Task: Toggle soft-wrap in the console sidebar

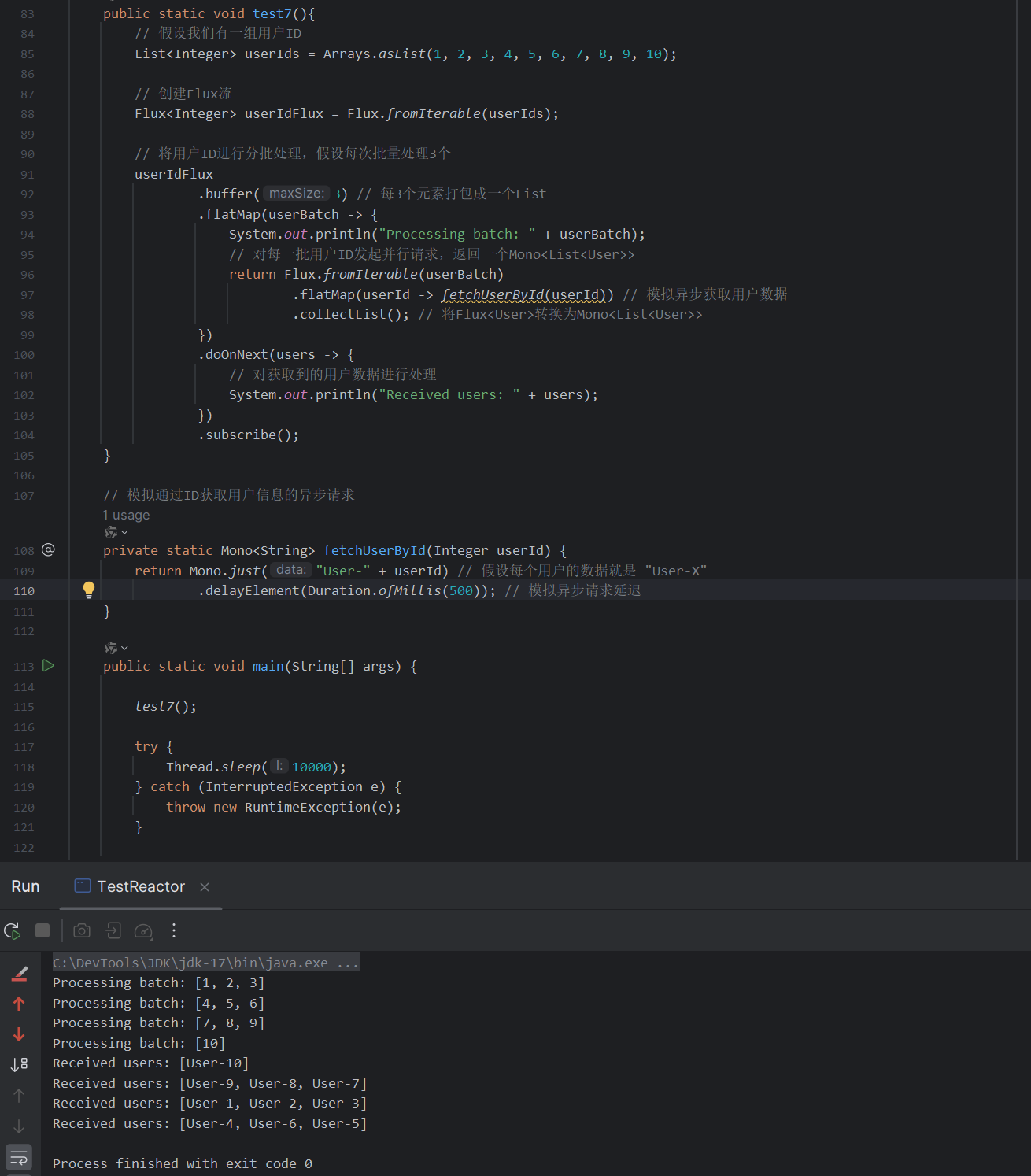Action: pyautogui.click(x=19, y=1157)
